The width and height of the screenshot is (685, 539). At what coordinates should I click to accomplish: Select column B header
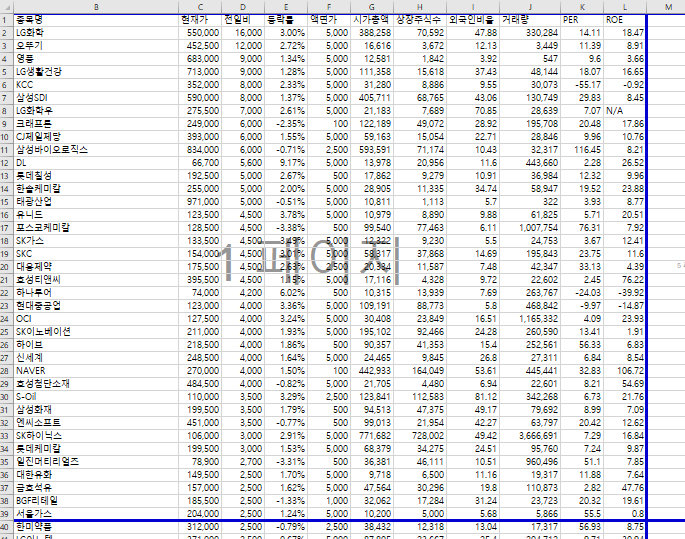(96, 7)
